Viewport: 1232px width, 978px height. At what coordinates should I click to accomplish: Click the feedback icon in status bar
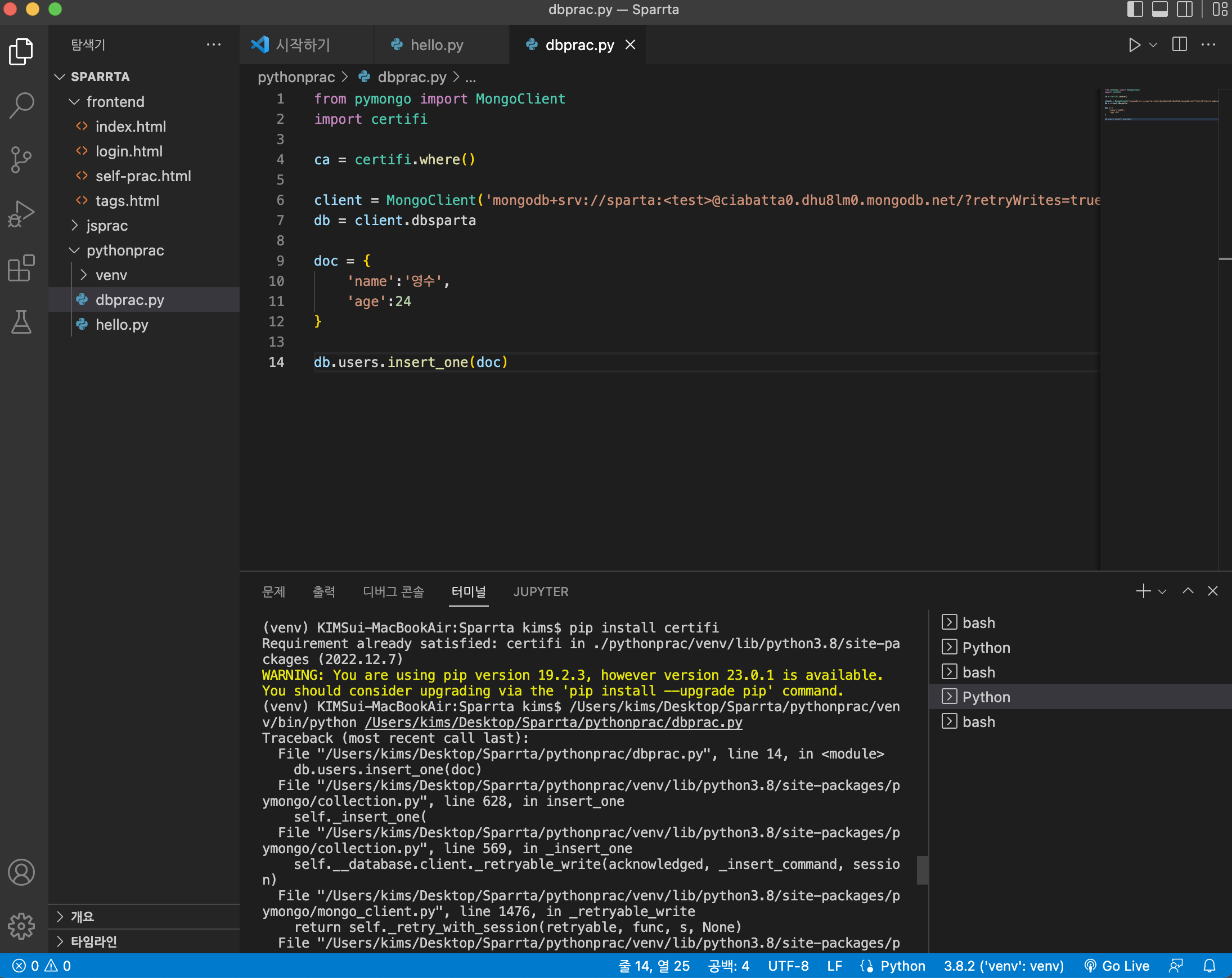click(1175, 966)
